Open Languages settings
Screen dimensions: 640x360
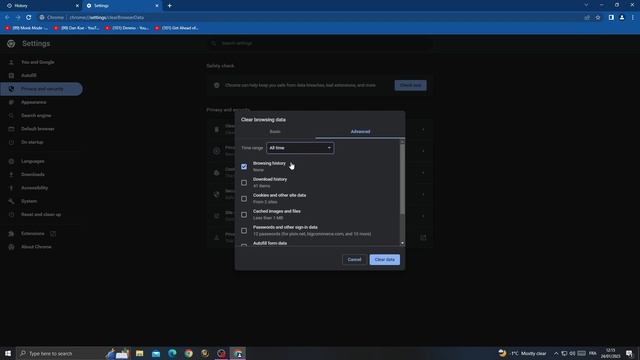click(x=33, y=161)
